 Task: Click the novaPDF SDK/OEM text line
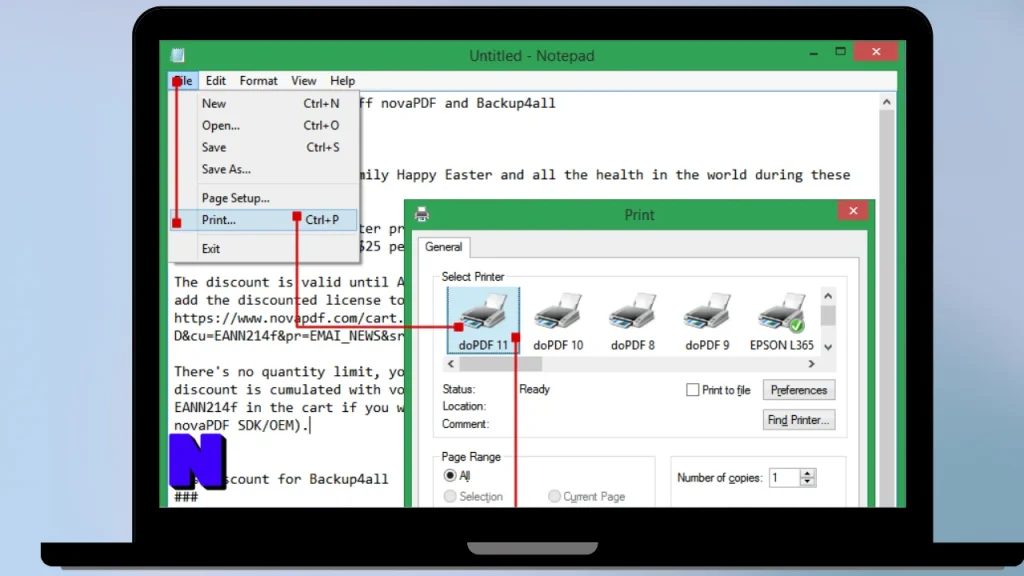tap(242, 425)
